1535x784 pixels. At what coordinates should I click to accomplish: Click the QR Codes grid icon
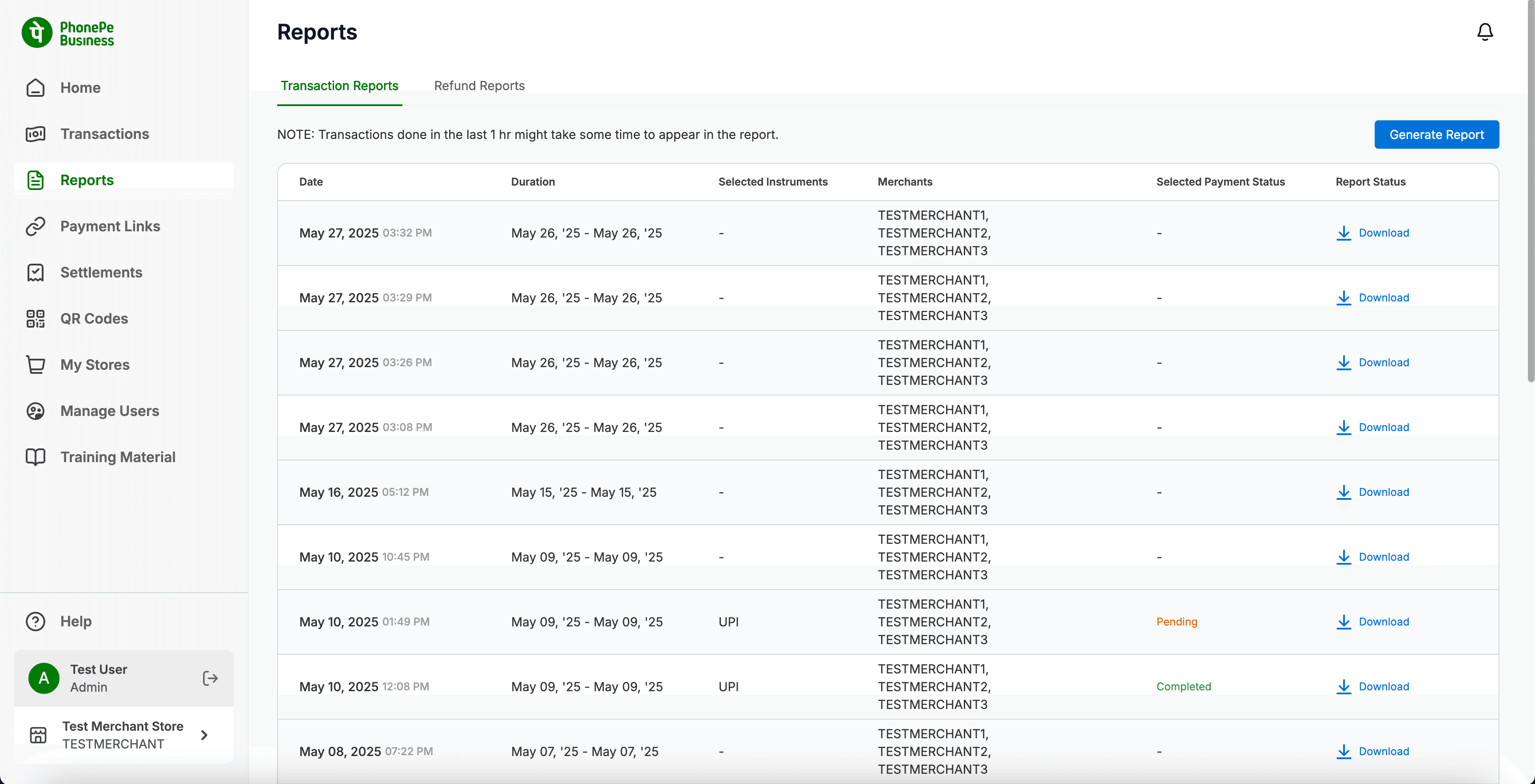point(35,319)
